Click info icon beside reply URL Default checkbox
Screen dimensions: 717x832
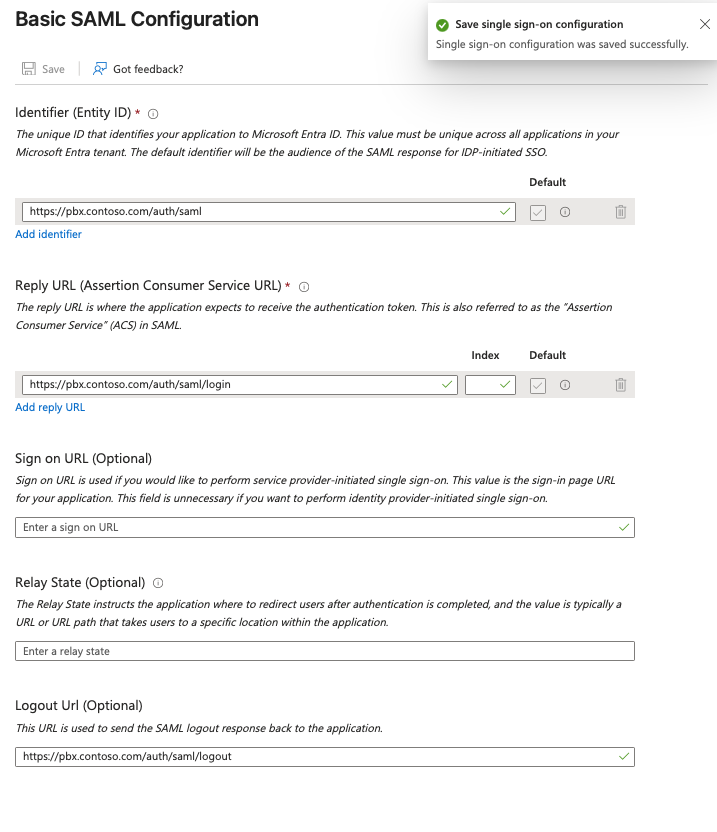tap(565, 385)
